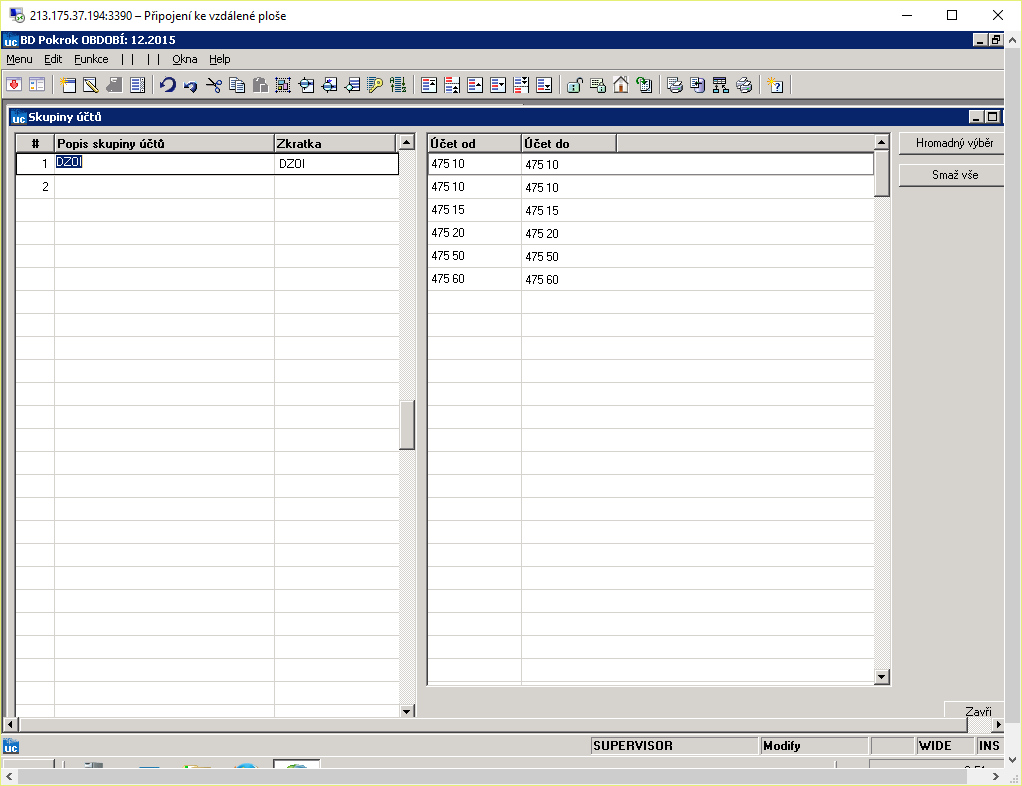
Task: Click the scissors cut icon
Action: click(x=214, y=85)
